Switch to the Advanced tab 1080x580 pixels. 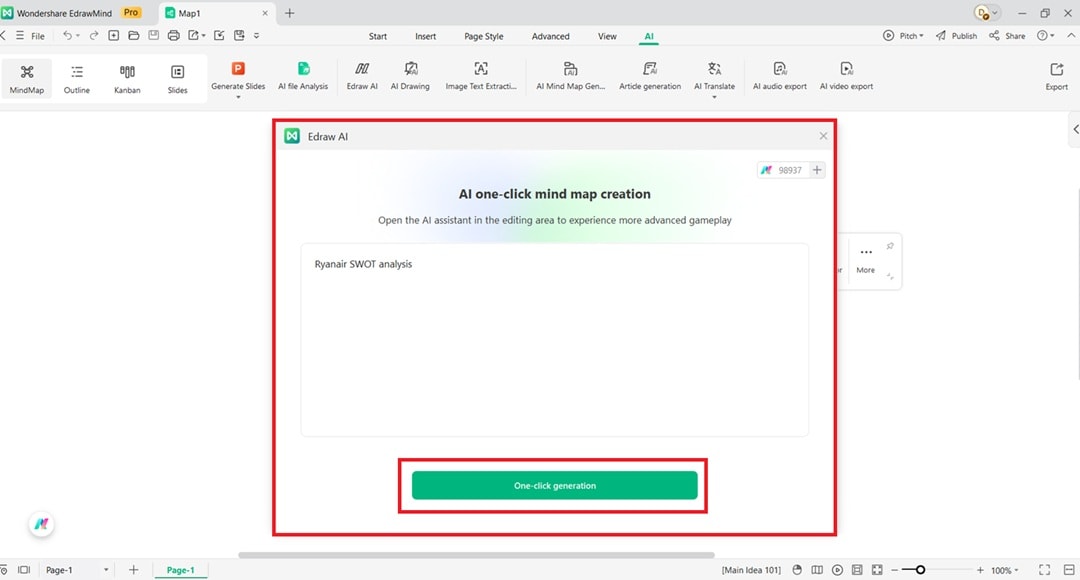pos(550,36)
